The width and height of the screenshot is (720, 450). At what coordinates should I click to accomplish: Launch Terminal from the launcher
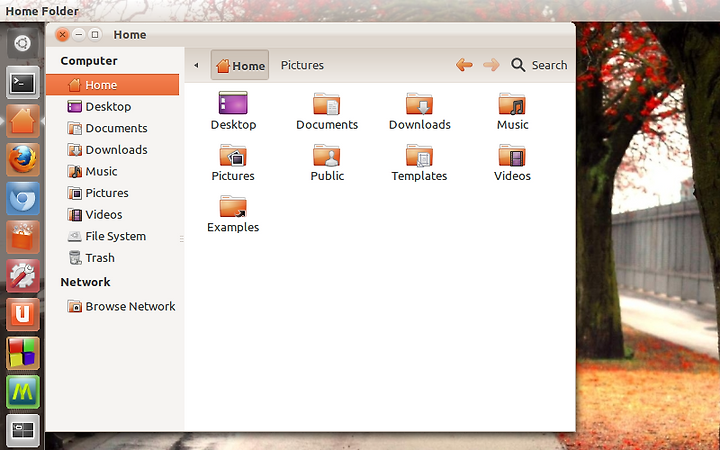click(22, 83)
